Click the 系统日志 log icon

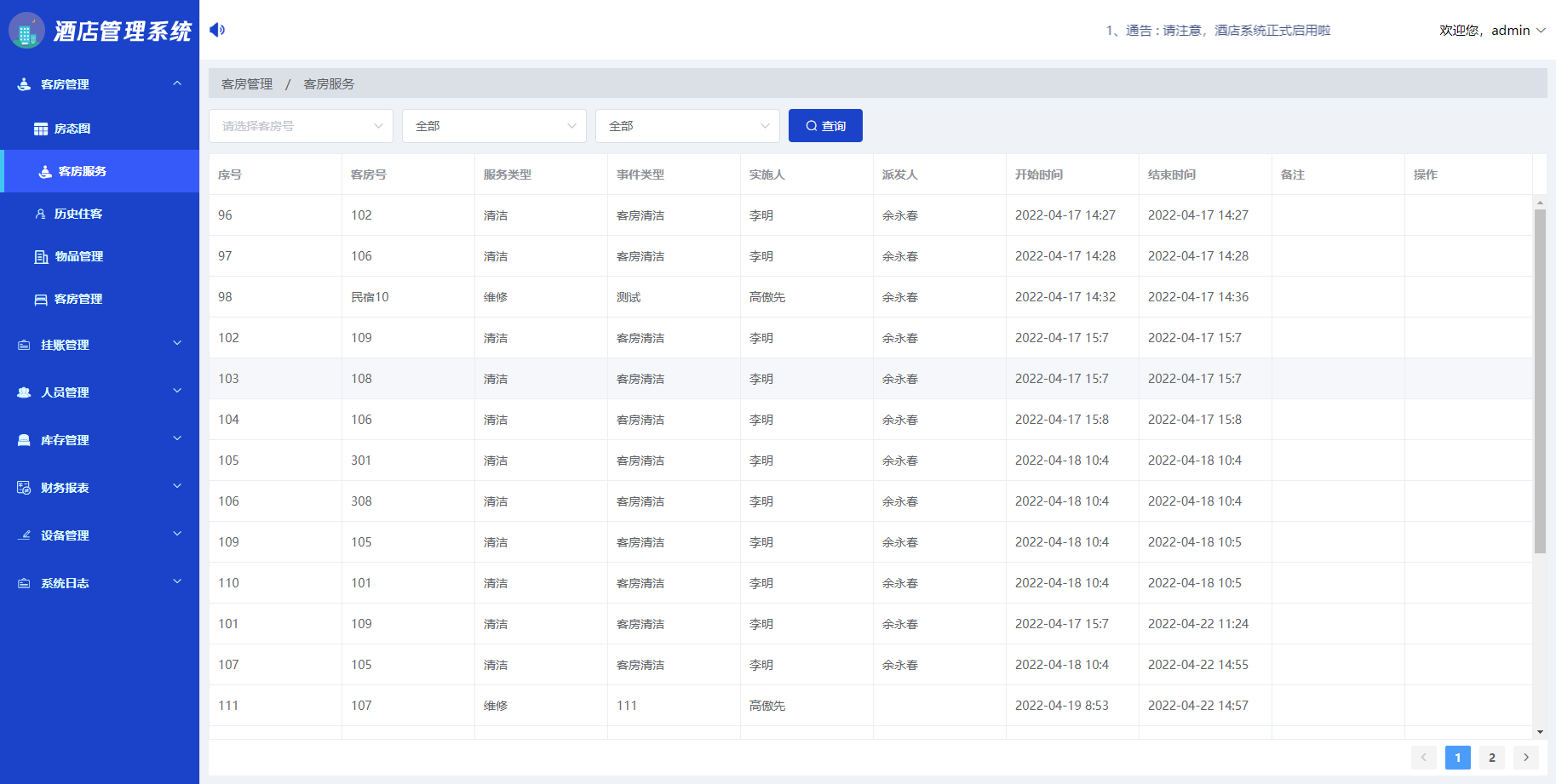(x=24, y=583)
